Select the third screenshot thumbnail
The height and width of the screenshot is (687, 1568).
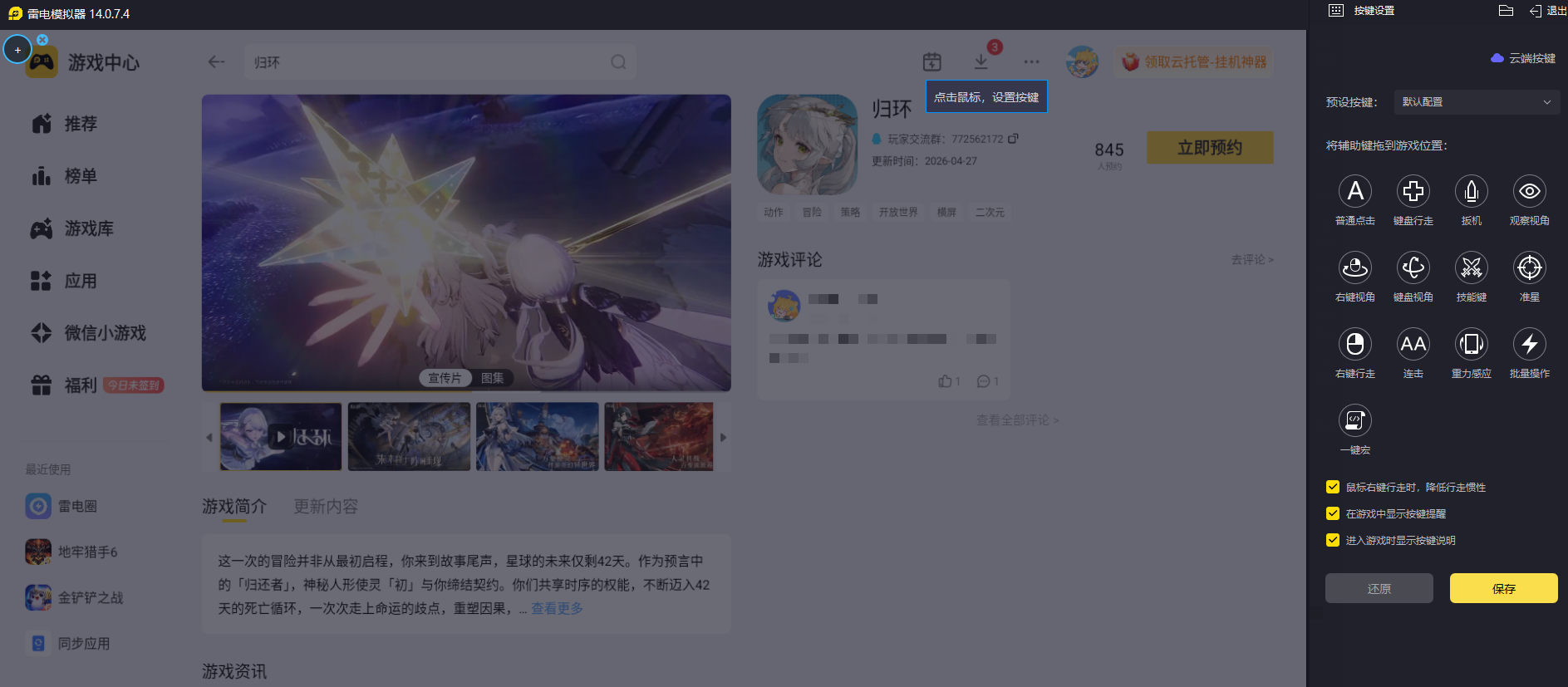[x=537, y=437]
